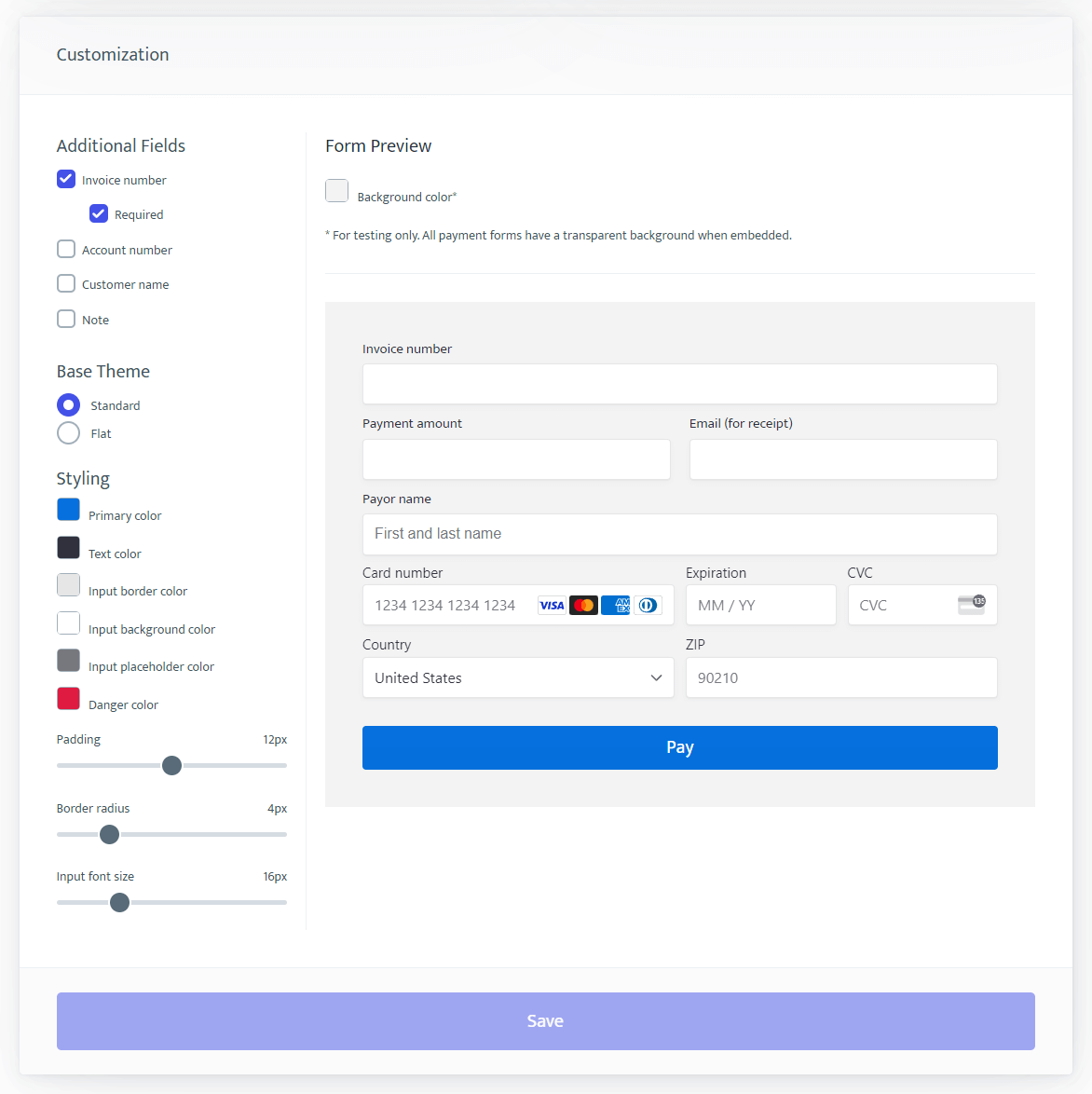The width and height of the screenshot is (1092, 1094).
Task: Check the Note checkbox
Action: click(x=66, y=319)
